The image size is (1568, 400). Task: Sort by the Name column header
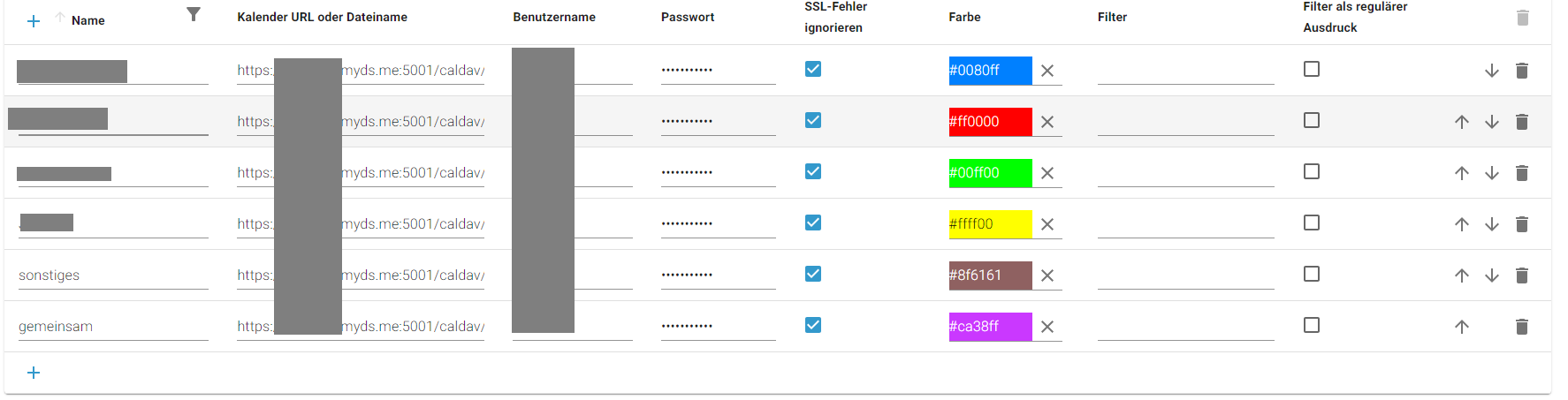point(88,20)
